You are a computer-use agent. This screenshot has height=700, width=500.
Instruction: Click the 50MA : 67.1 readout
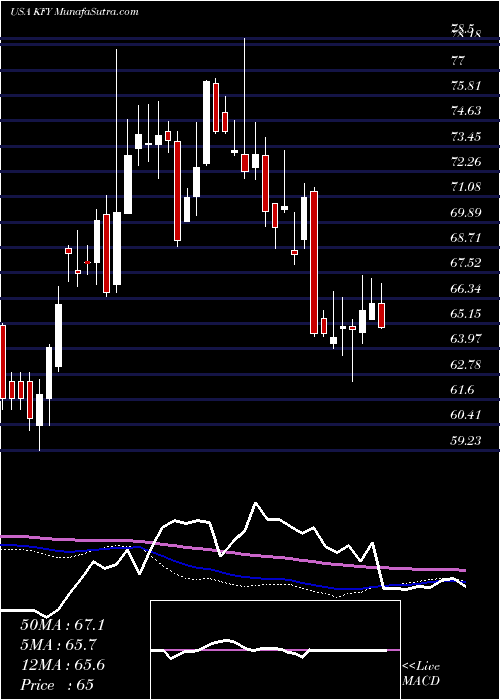coord(62,625)
